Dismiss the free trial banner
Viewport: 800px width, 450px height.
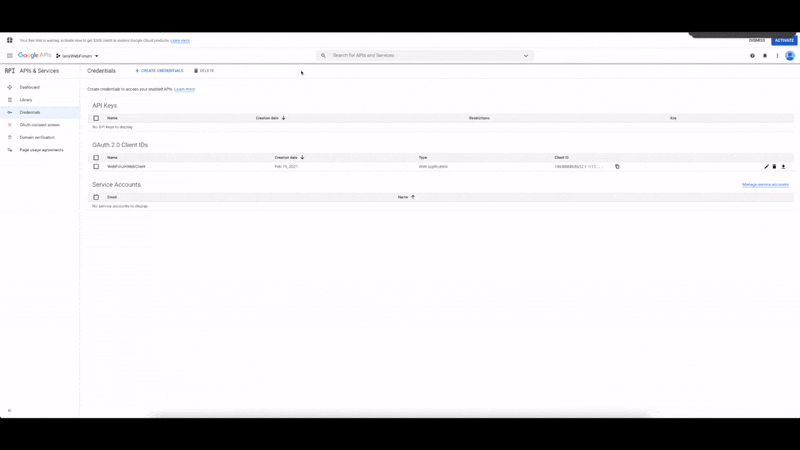[x=757, y=40]
